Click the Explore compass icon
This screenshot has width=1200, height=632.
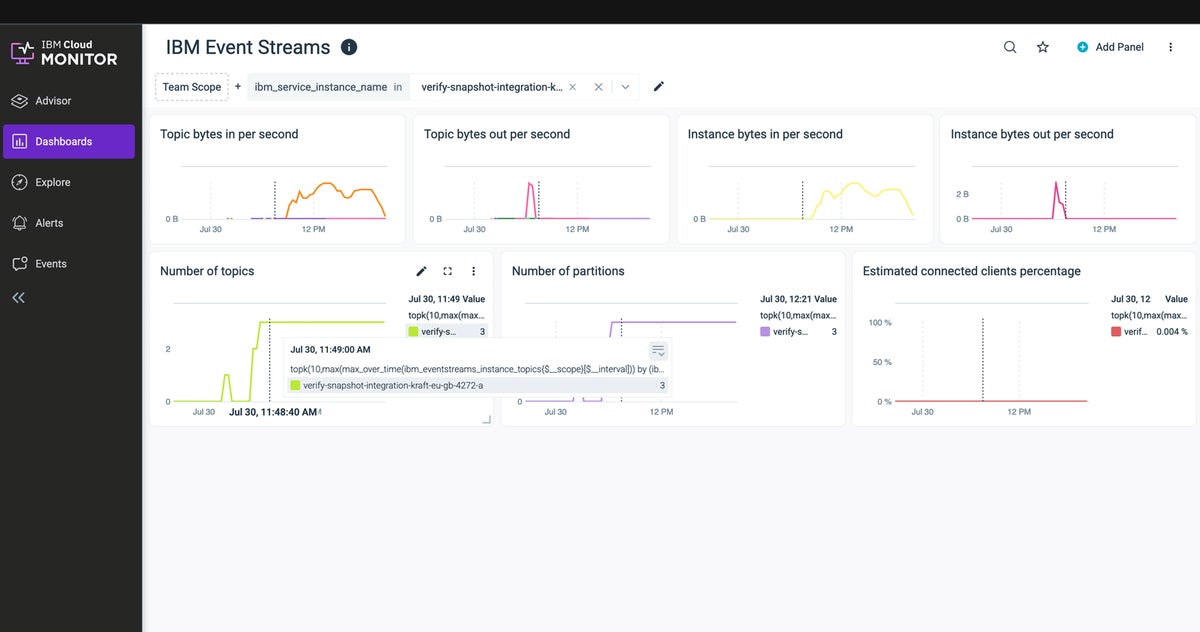click(19, 182)
